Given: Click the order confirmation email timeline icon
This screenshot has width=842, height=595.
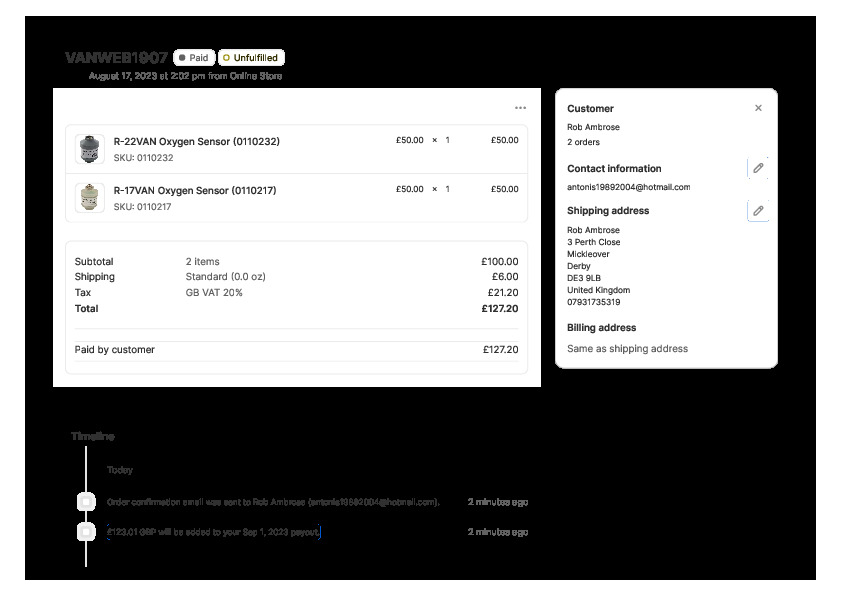Looking at the screenshot, I should tap(87, 501).
